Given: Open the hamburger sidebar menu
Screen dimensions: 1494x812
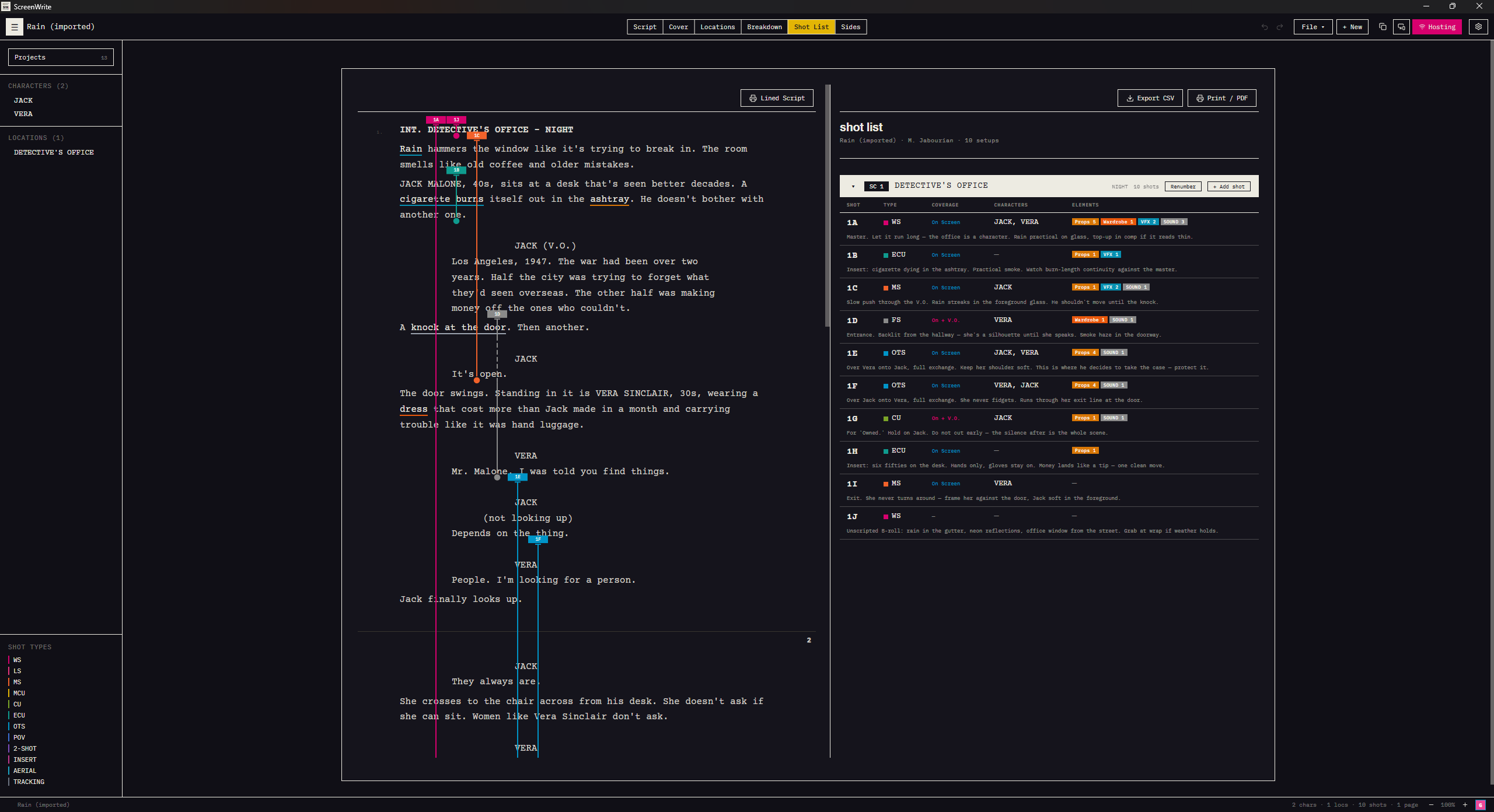Looking at the screenshot, I should pyautogui.click(x=15, y=27).
